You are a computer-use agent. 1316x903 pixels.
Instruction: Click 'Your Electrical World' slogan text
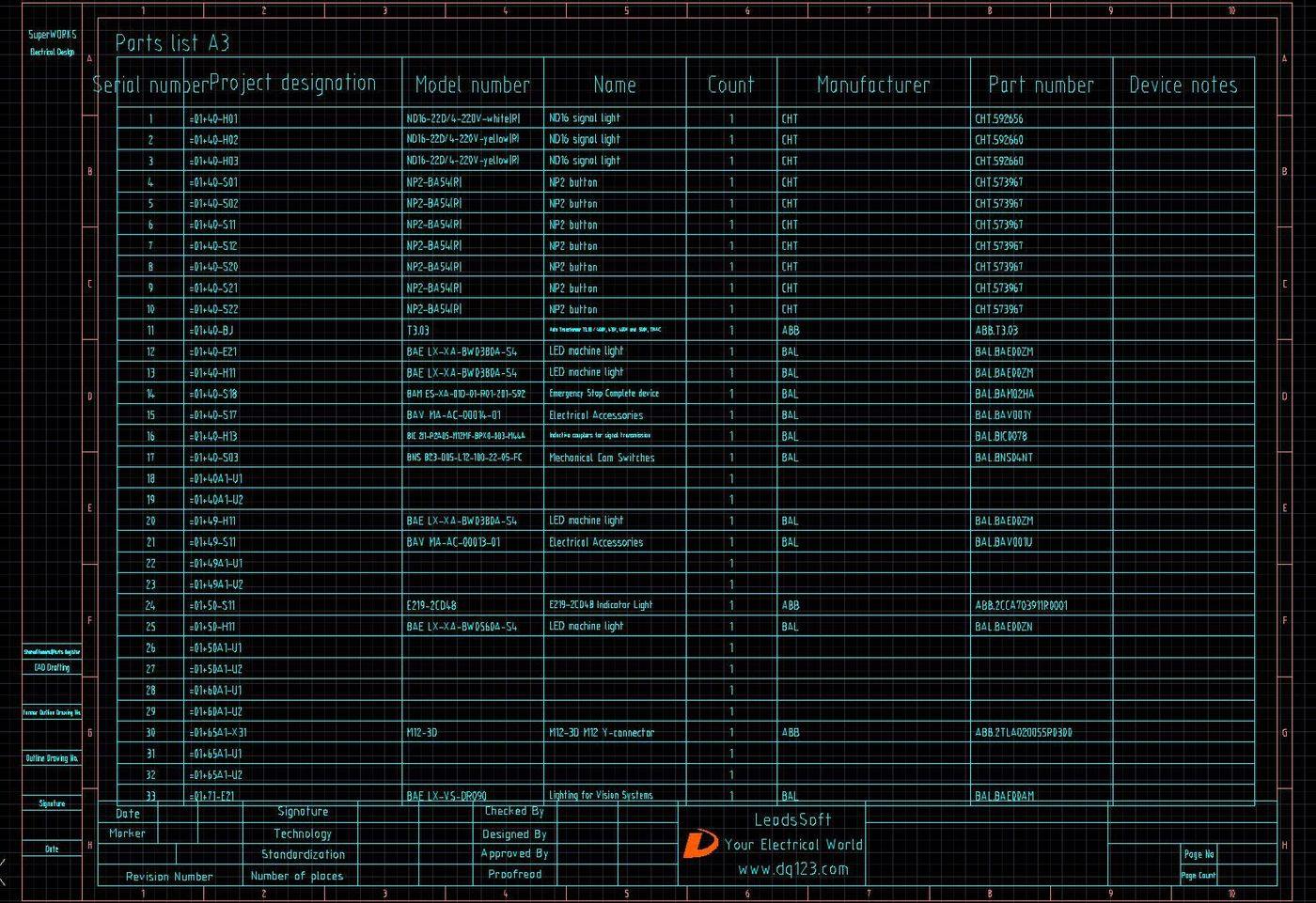[793, 845]
